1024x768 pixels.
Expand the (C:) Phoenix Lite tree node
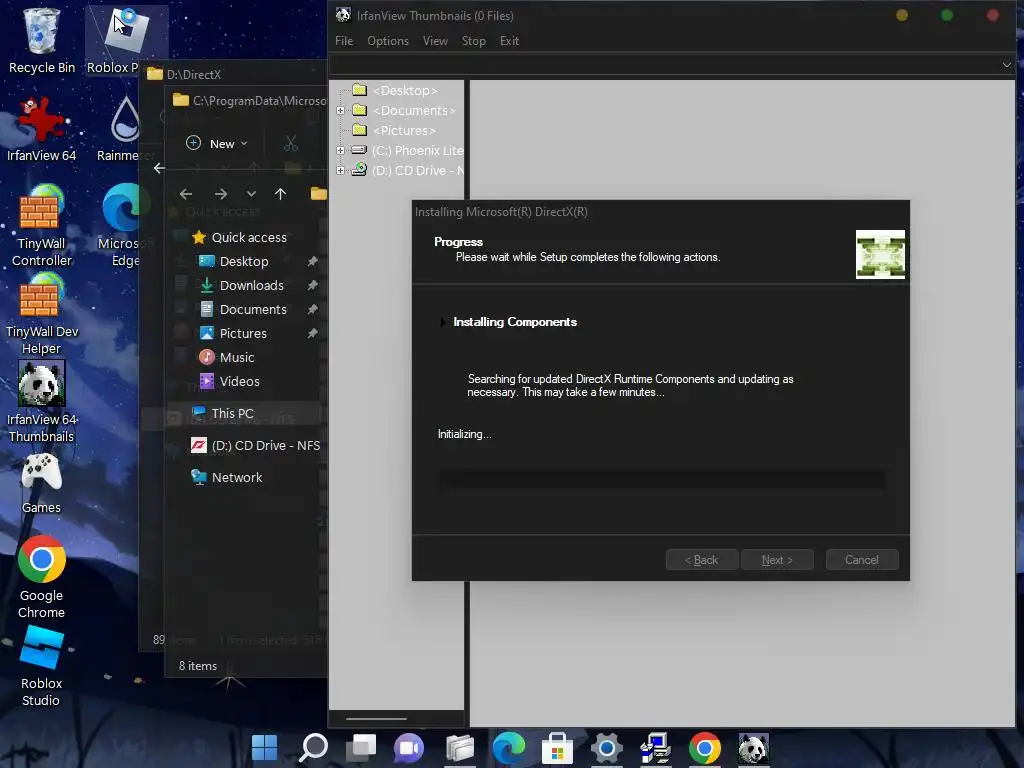[340, 150]
